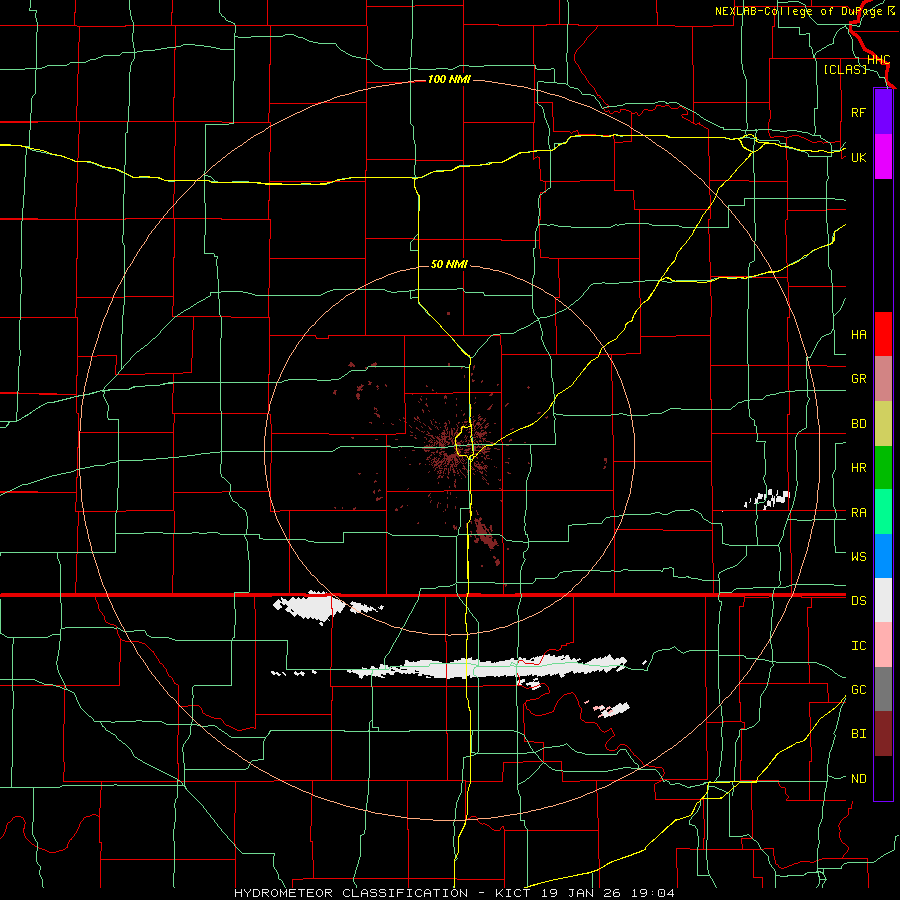
Task: Click the UK legend label
Action: pos(858,157)
